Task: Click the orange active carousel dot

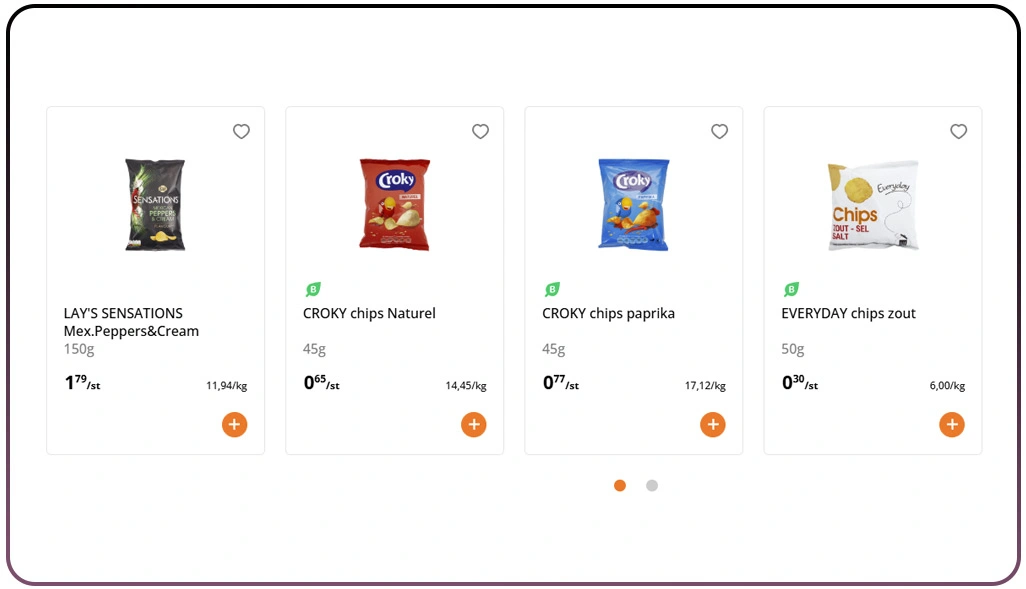Action: [620, 485]
